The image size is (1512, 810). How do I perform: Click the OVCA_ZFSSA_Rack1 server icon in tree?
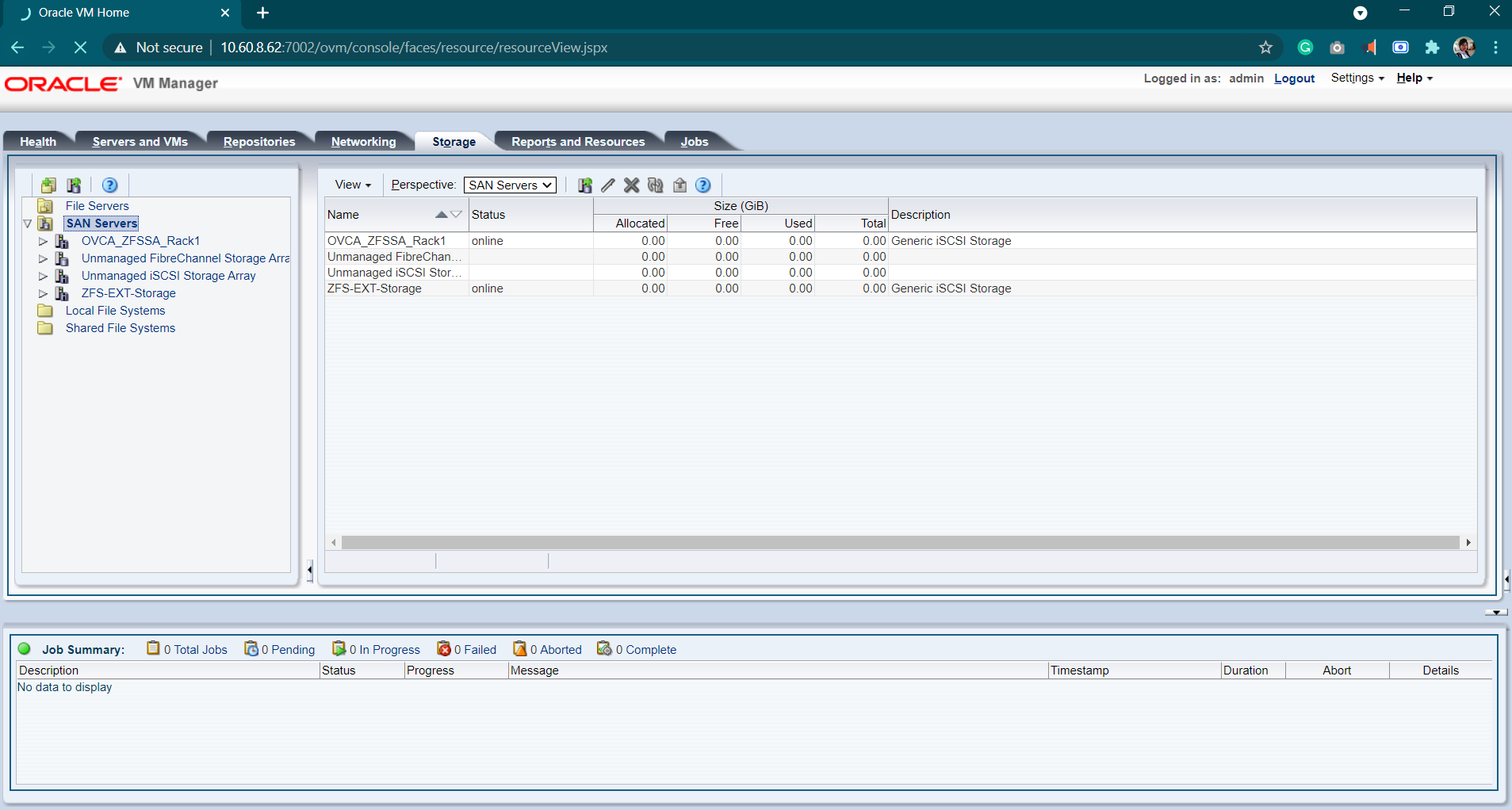click(x=62, y=241)
